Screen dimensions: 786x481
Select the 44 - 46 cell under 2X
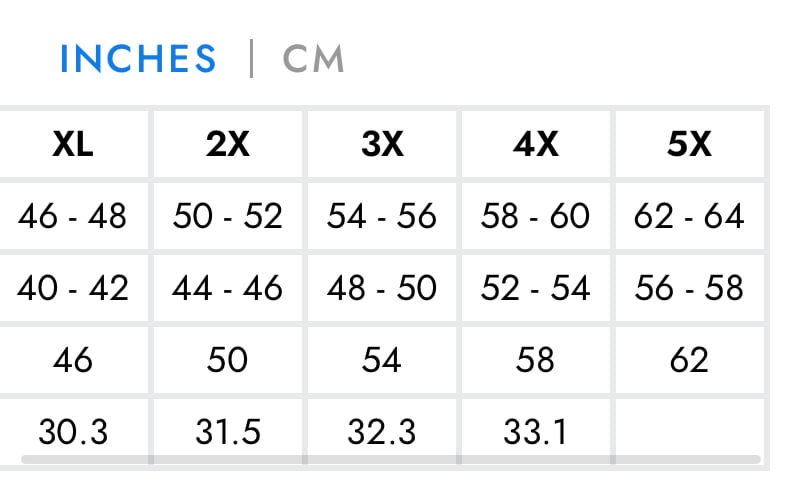point(227,288)
